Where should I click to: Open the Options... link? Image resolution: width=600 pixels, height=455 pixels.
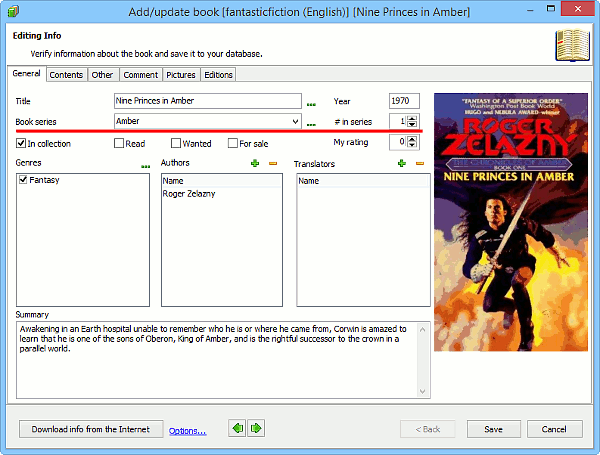coord(188,431)
